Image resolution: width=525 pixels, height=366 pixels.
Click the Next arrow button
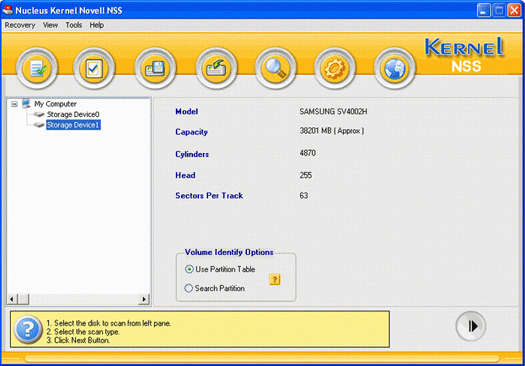point(471,326)
